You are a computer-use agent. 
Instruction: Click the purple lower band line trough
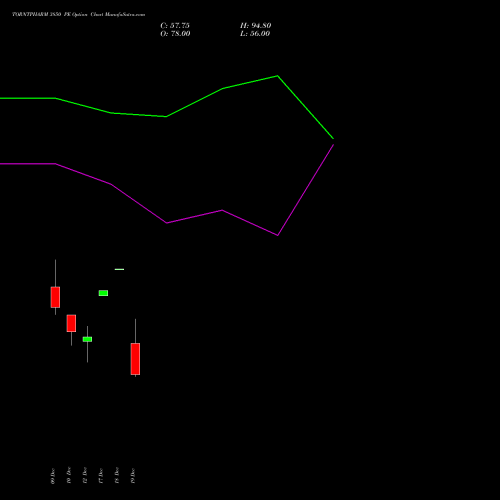tap(277, 235)
